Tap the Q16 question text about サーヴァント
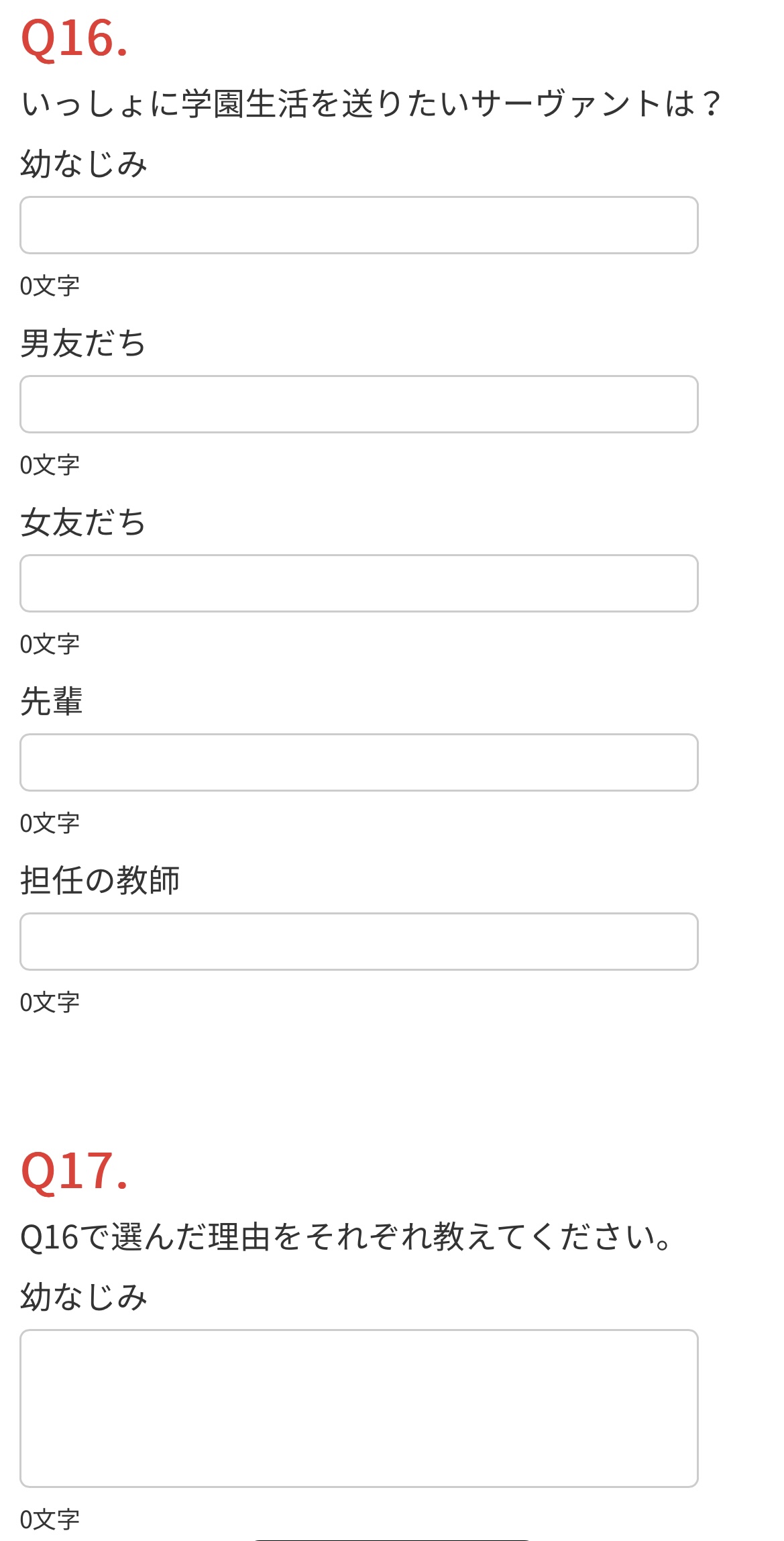This screenshot has width=784, height=1541. 371,105
